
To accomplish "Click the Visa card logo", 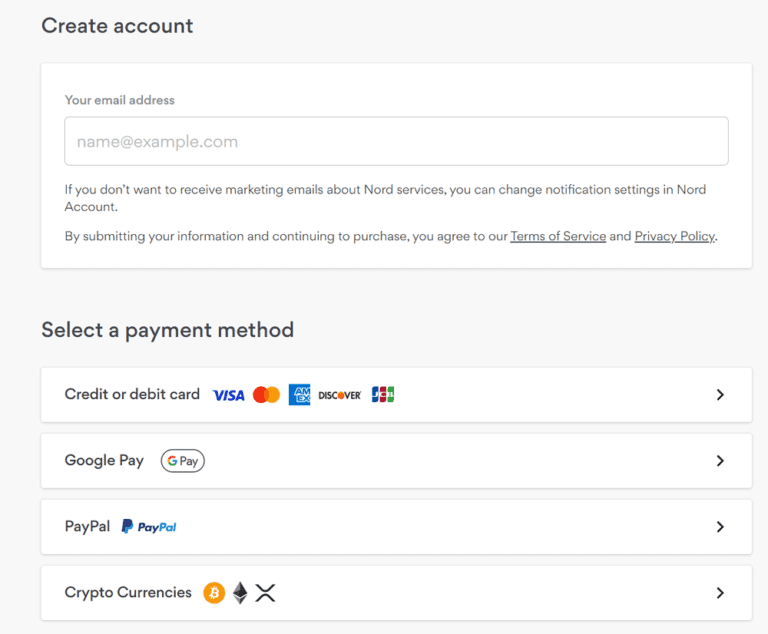I will (228, 395).
